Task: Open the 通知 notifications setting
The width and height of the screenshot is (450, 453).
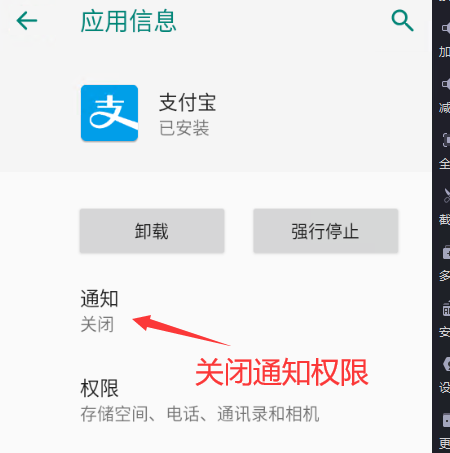Action: 216,311
